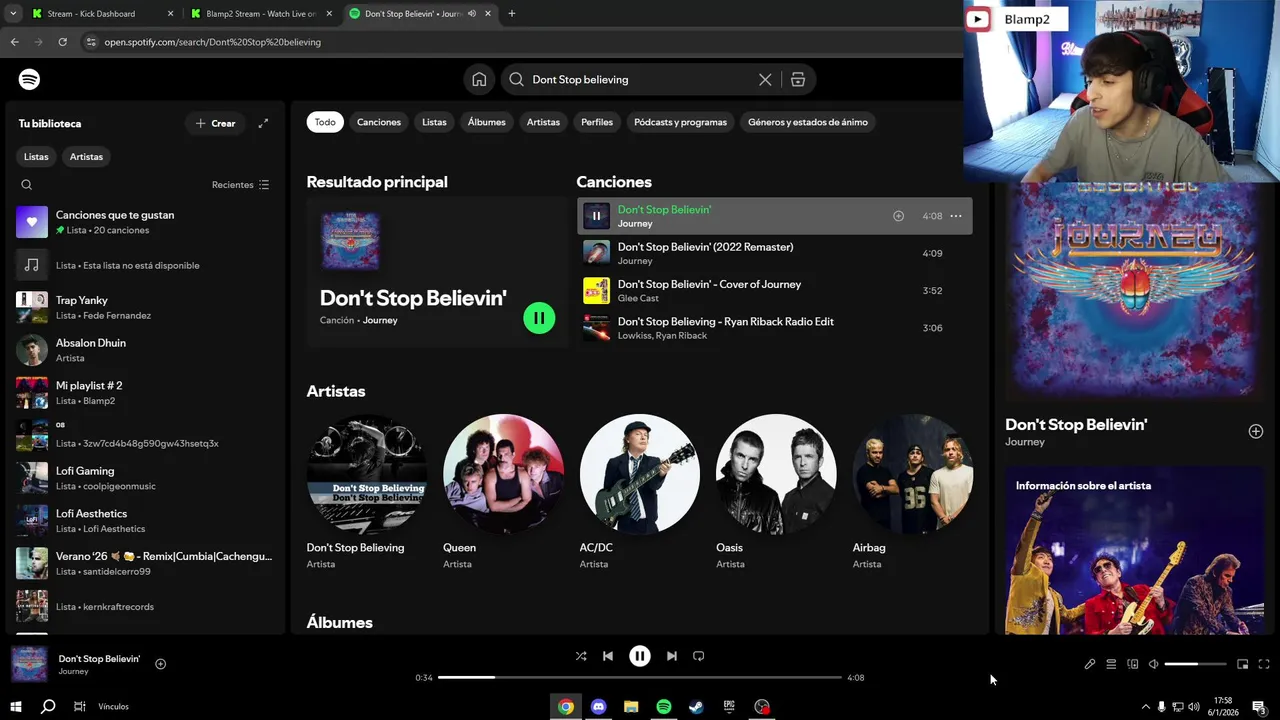Mute the Spotify volume speaker icon

pyautogui.click(x=1153, y=664)
